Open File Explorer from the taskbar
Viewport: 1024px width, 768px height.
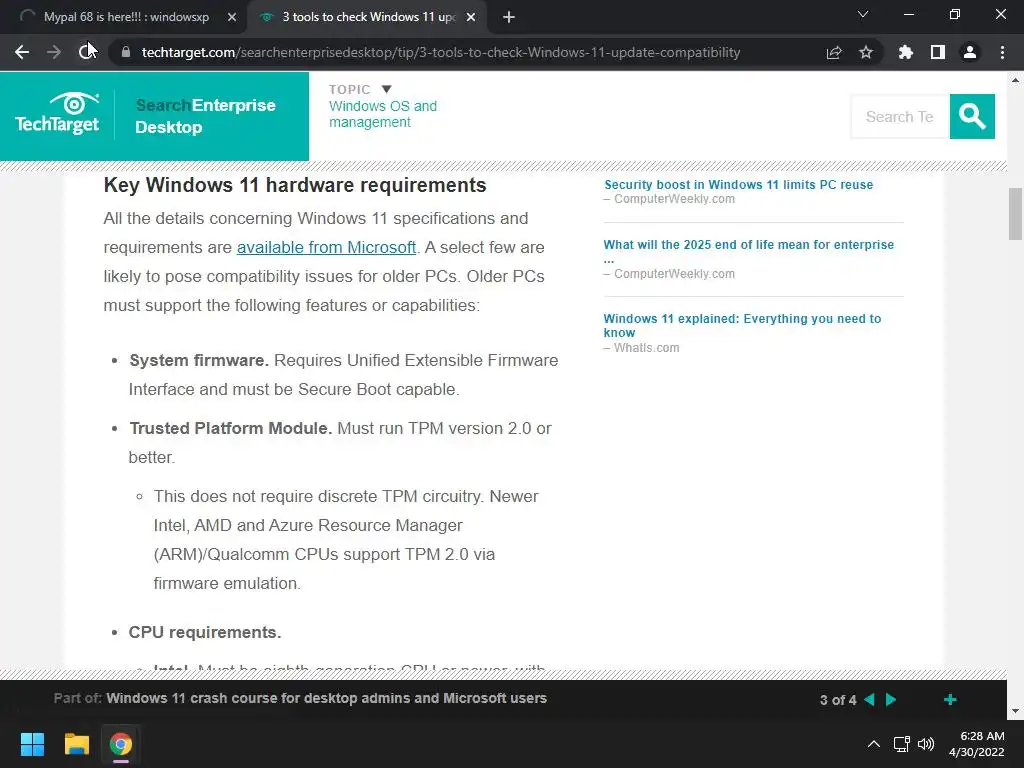[x=76, y=744]
